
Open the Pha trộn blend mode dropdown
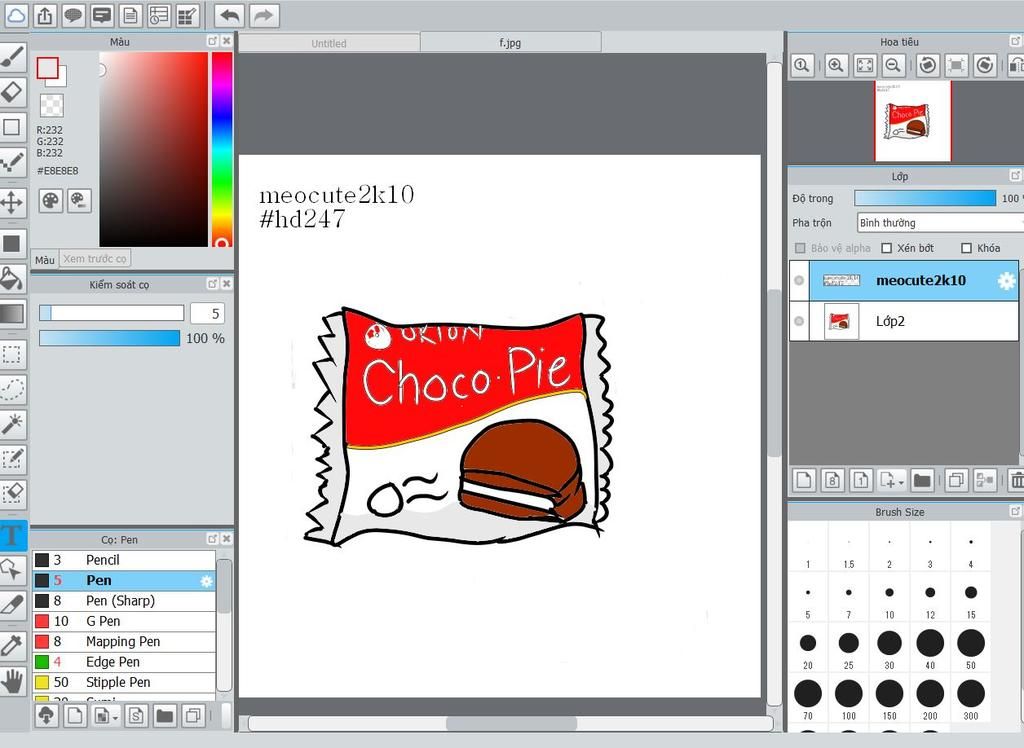click(x=940, y=223)
